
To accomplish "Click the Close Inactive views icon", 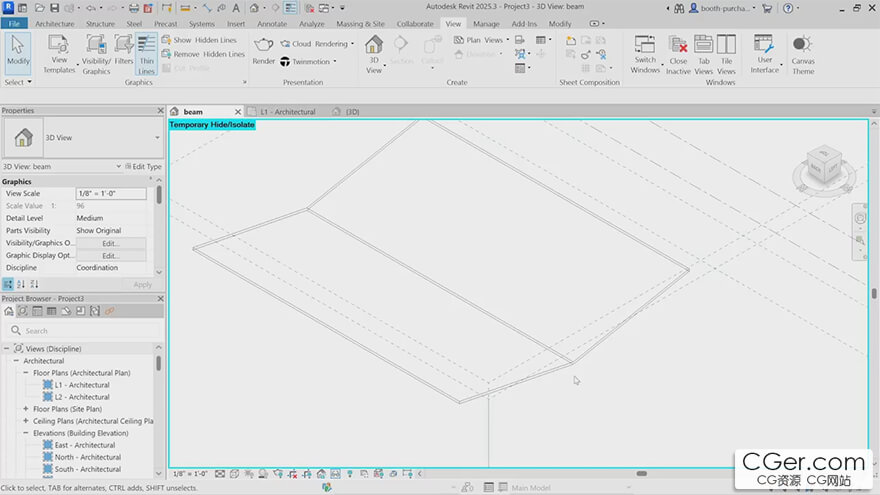I will pos(678,54).
